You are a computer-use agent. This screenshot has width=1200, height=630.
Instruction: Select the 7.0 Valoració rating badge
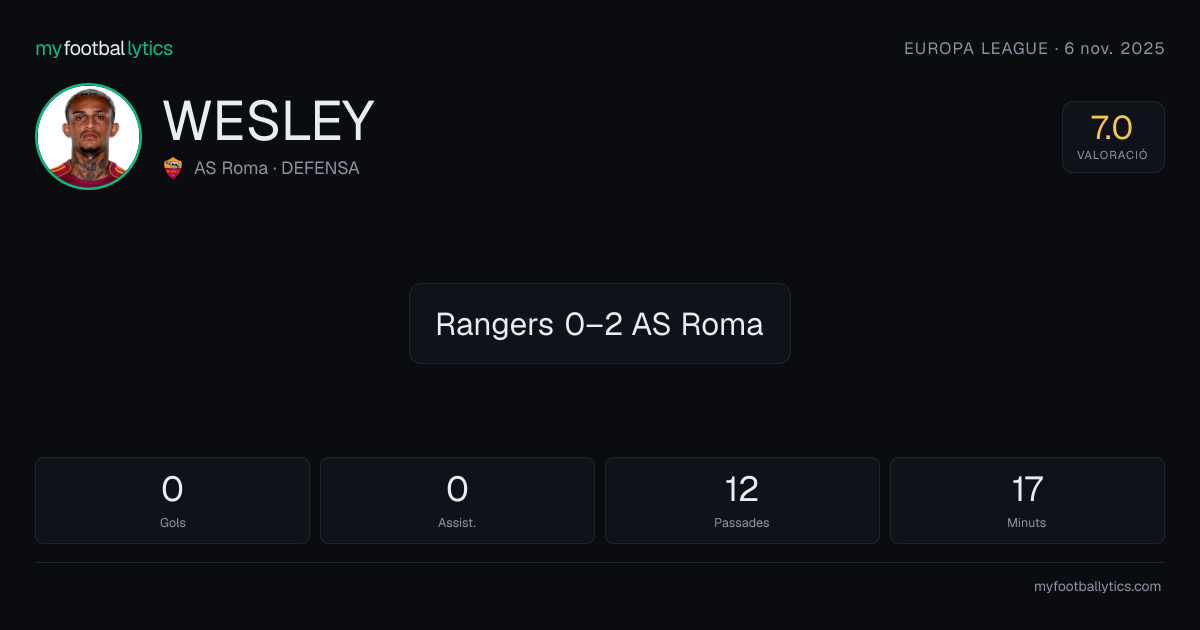coord(1113,137)
